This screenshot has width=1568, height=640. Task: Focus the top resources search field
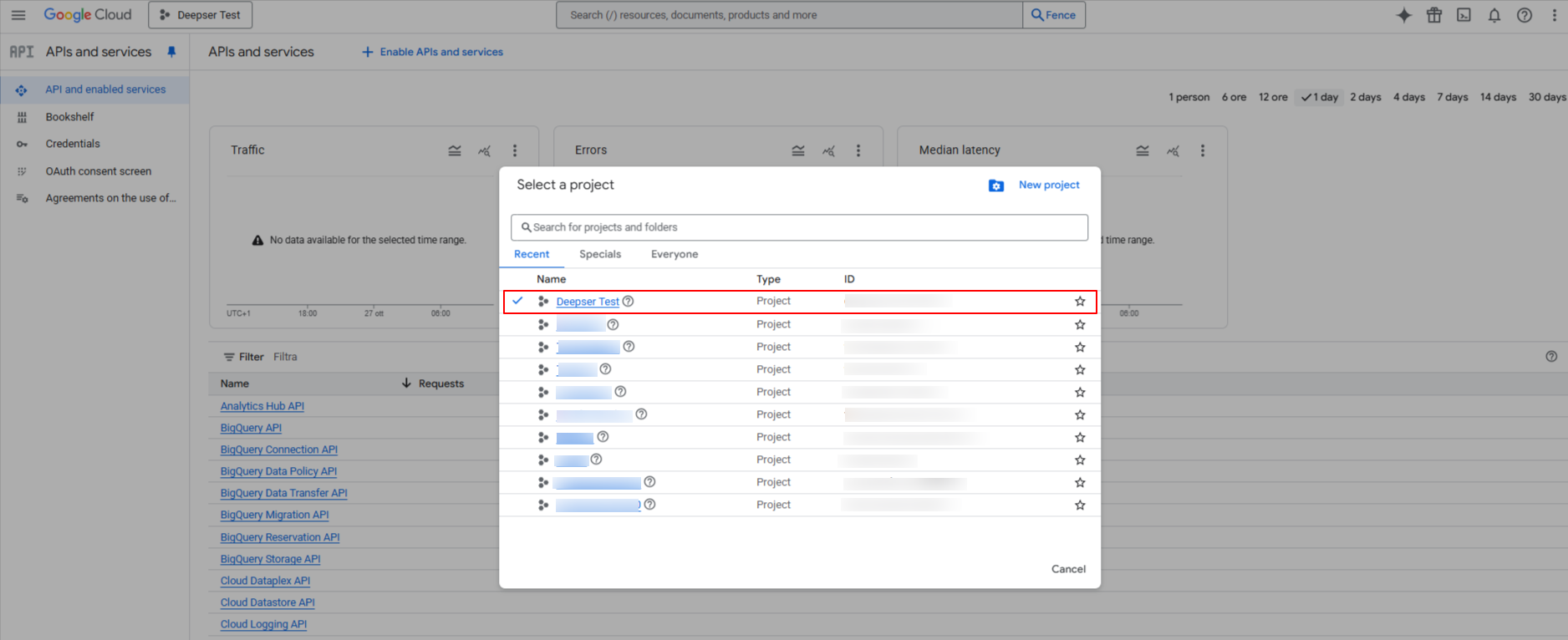click(789, 15)
